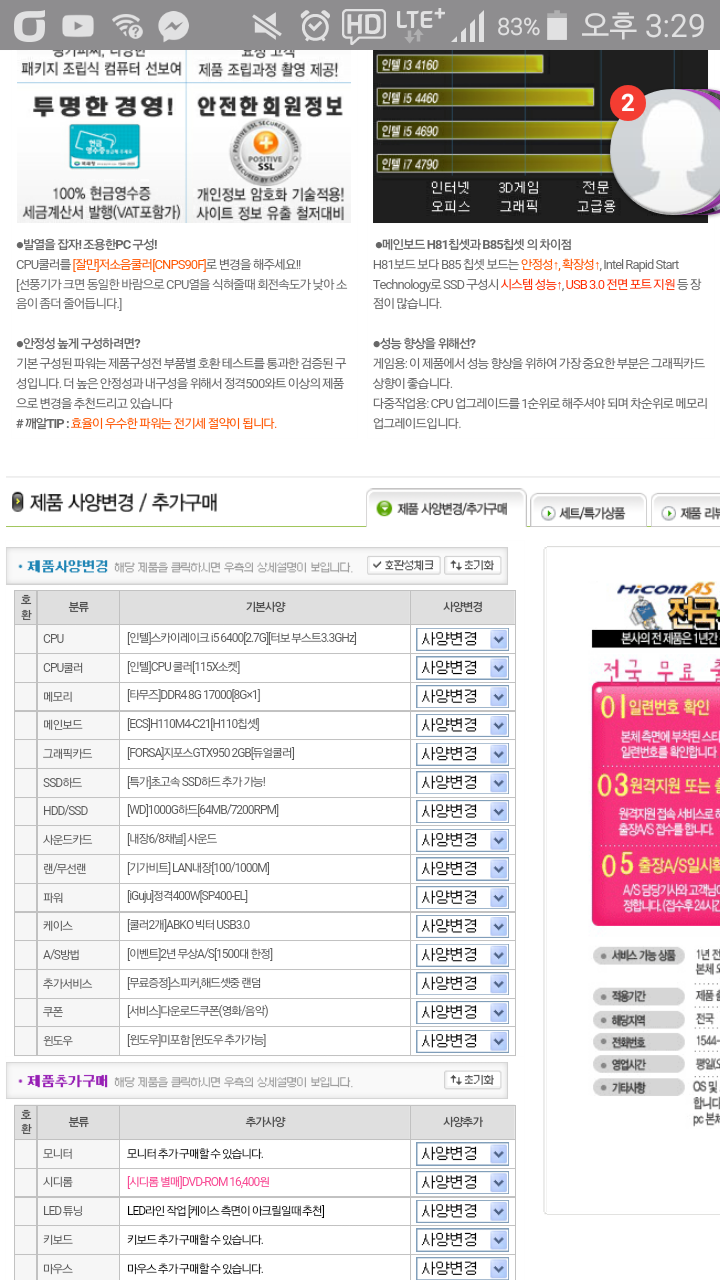Open the 사운드카드 사양변경 dropdown
The width and height of the screenshot is (720, 1280).
(462, 840)
